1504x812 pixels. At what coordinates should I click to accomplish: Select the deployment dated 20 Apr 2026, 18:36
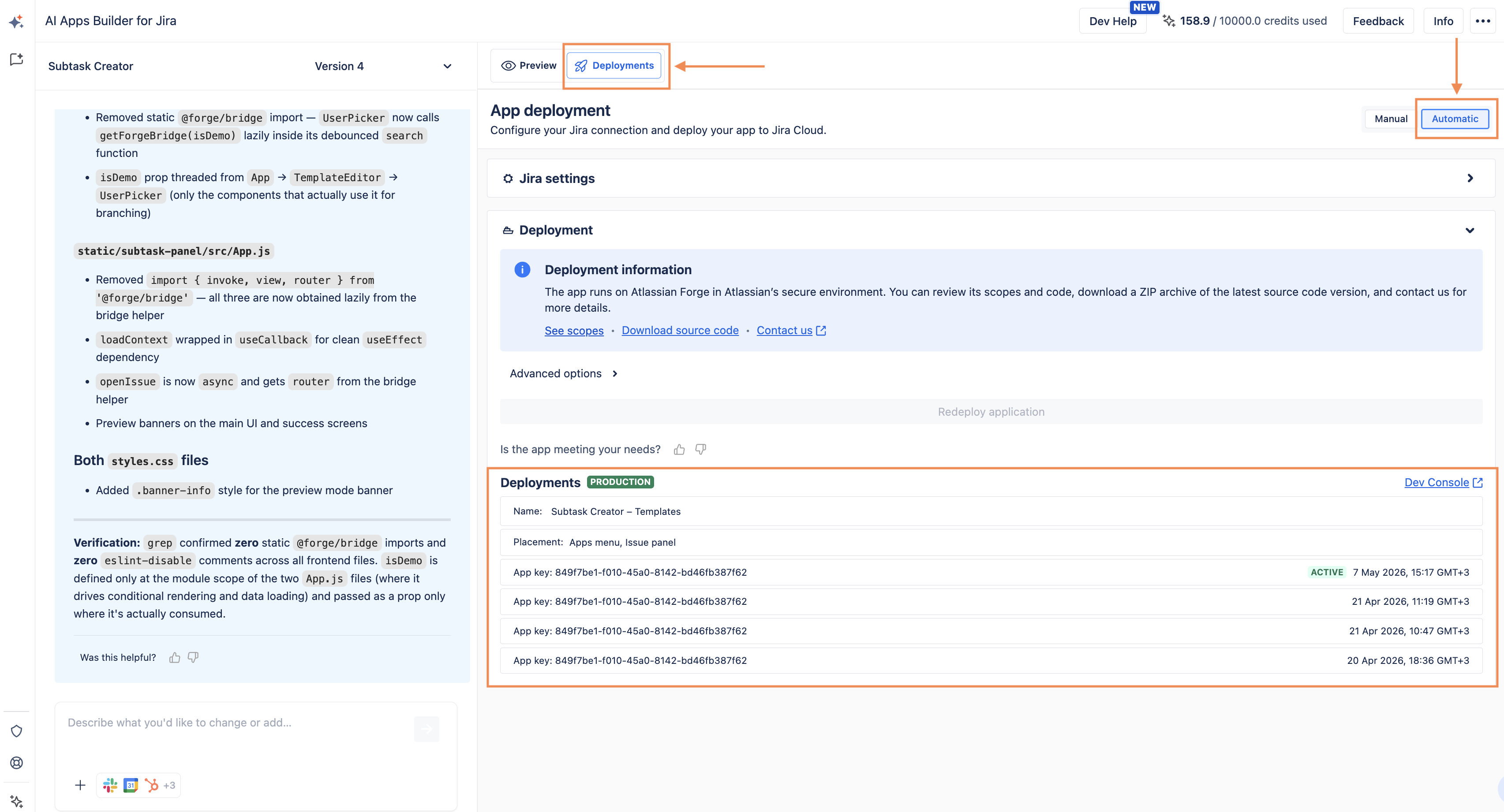[x=991, y=660]
